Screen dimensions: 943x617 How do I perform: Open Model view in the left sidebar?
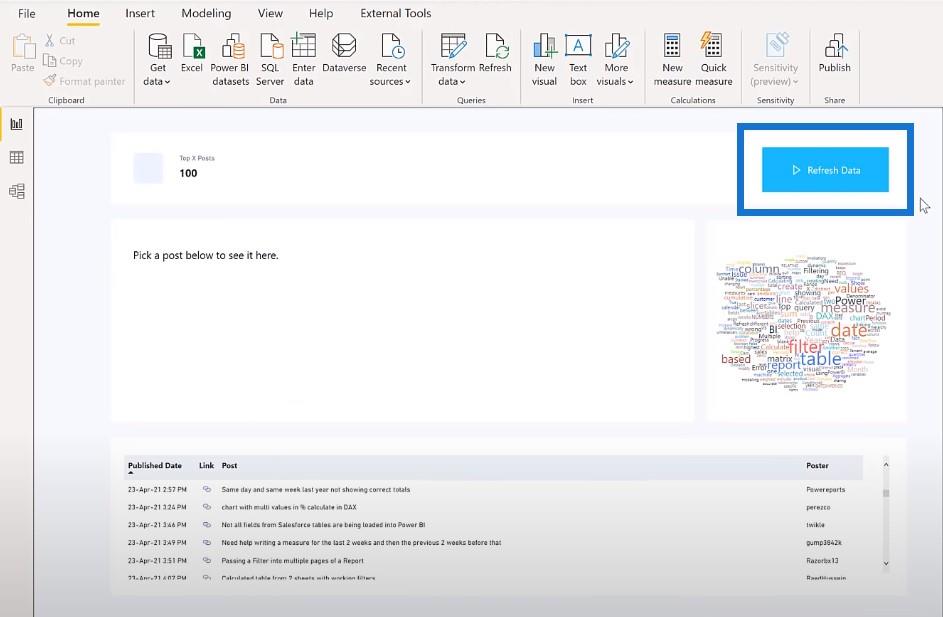(17, 191)
